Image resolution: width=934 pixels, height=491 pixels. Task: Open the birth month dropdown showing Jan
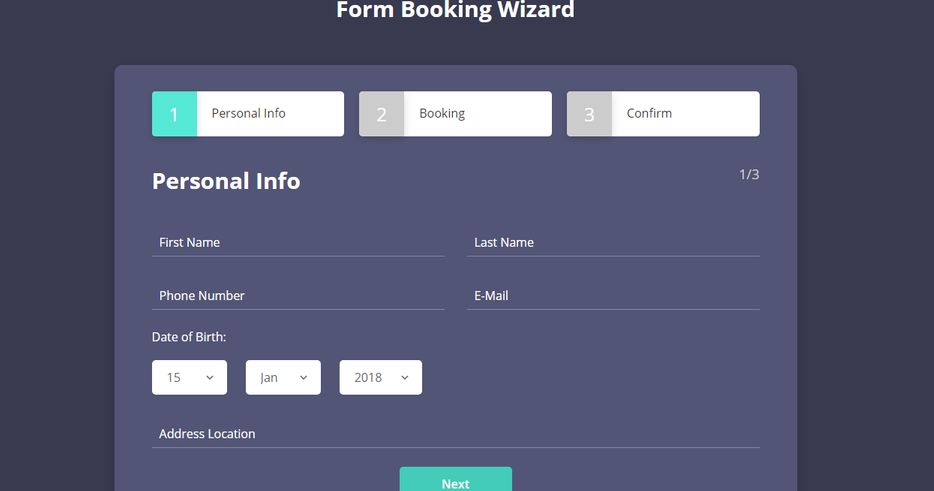[x=283, y=377]
